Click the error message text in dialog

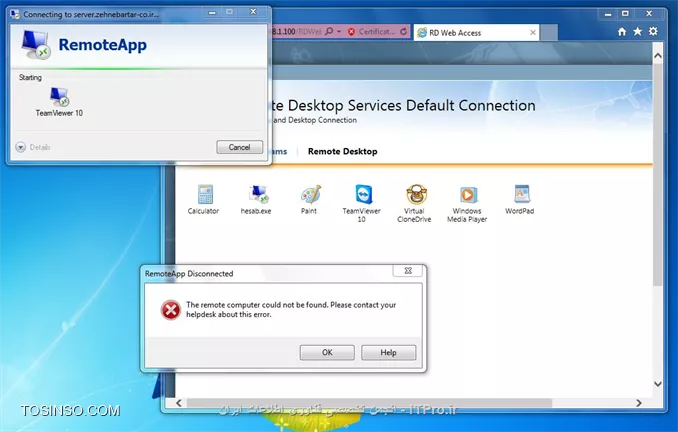[291, 310]
